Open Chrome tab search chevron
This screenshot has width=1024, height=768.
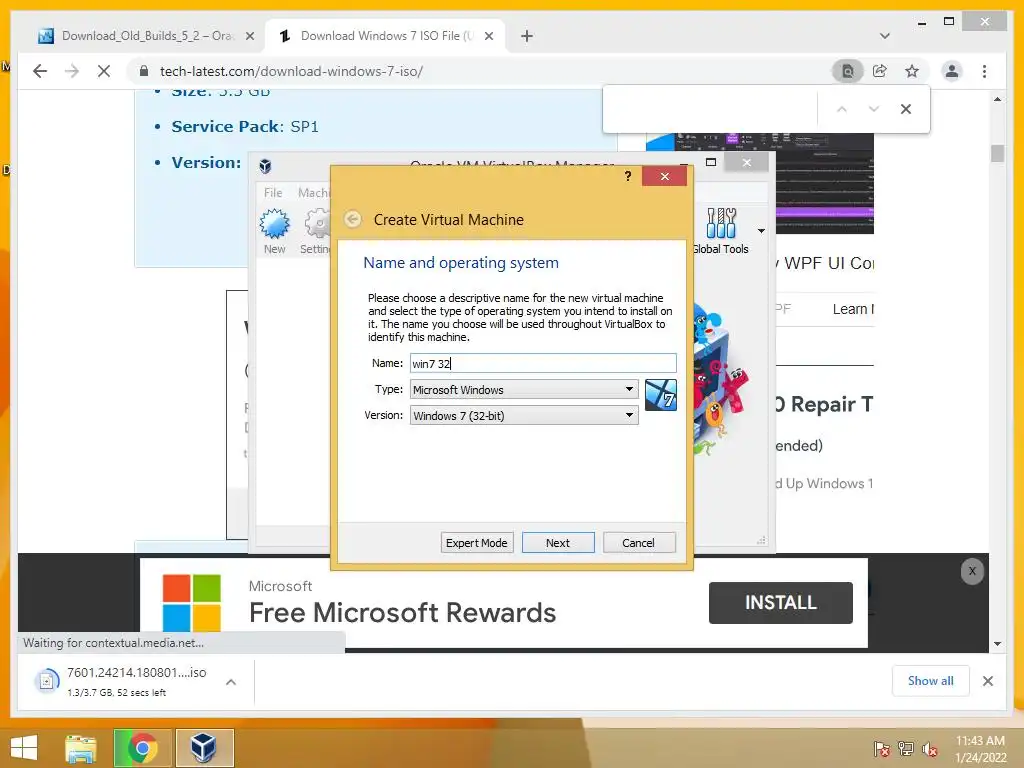click(x=884, y=36)
